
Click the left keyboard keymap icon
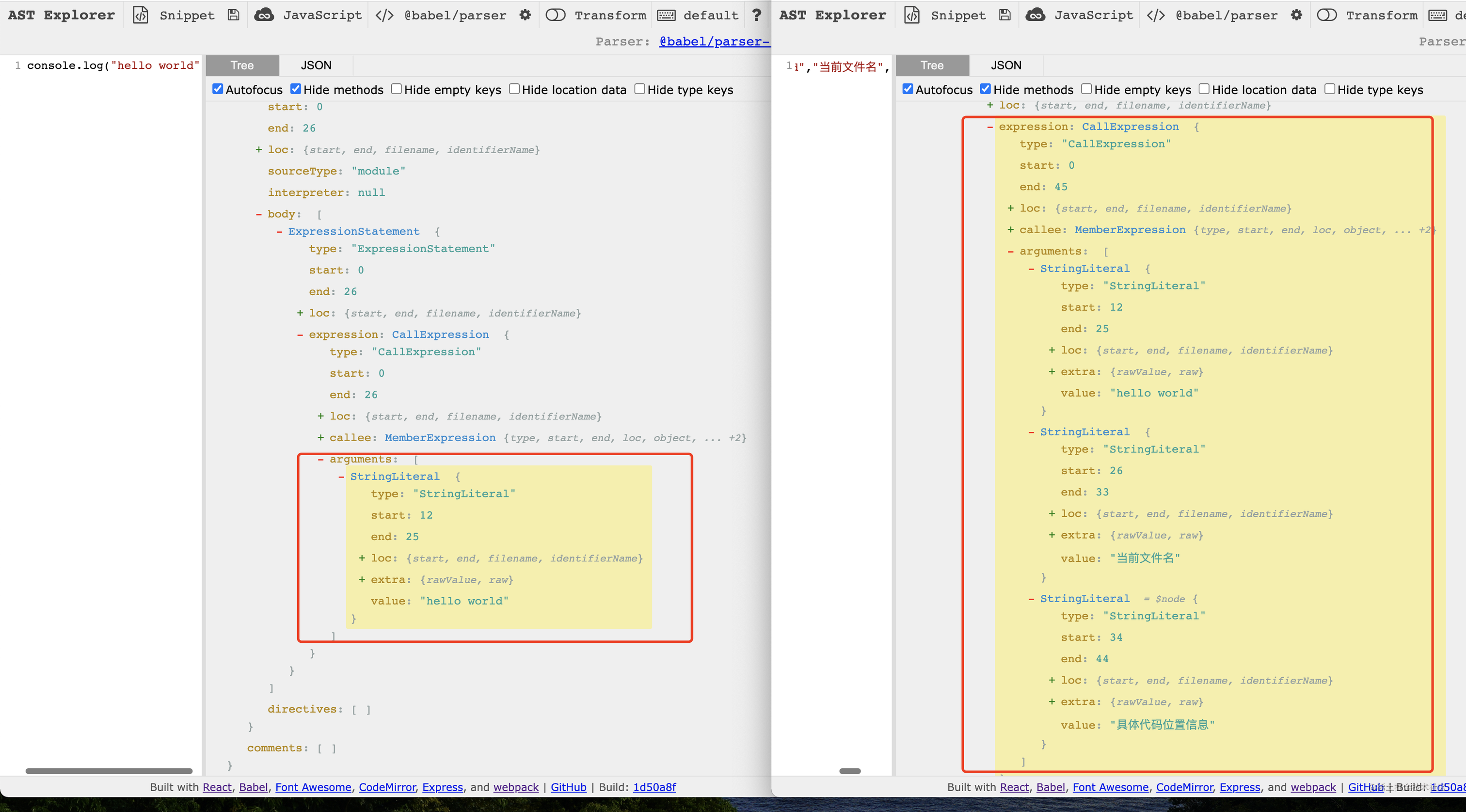coord(667,15)
